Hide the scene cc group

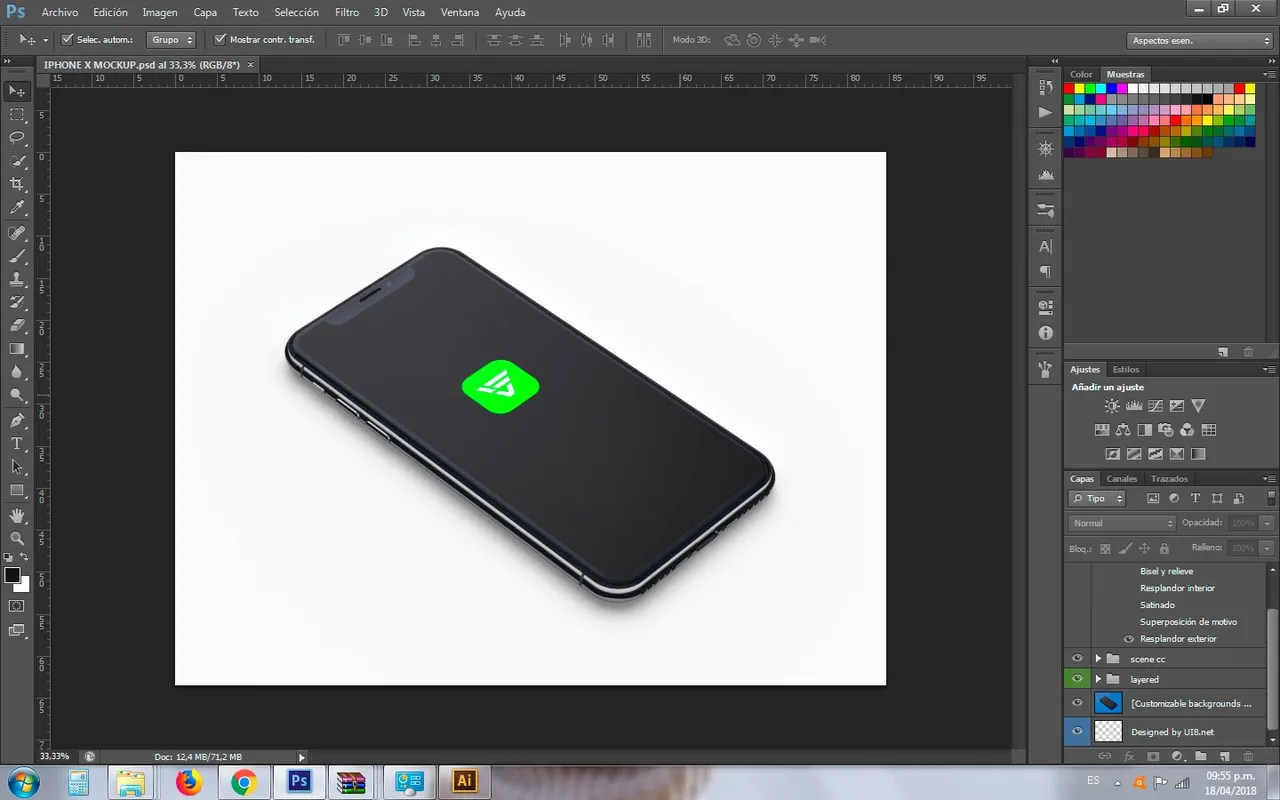click(x=1077, y=659)
